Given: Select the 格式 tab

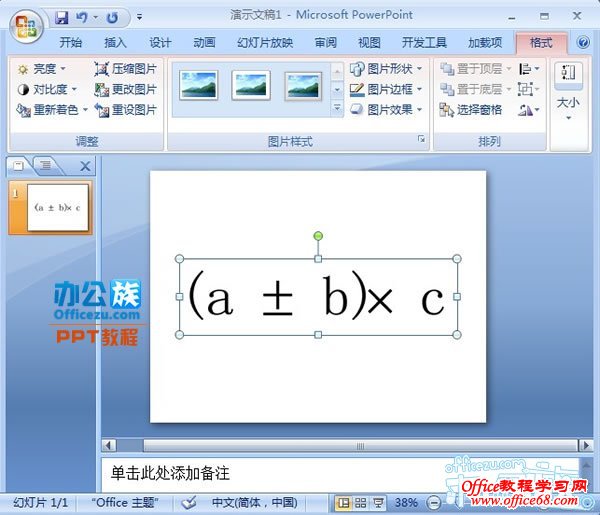Looking at the screenshot, I should pos(541,42).
